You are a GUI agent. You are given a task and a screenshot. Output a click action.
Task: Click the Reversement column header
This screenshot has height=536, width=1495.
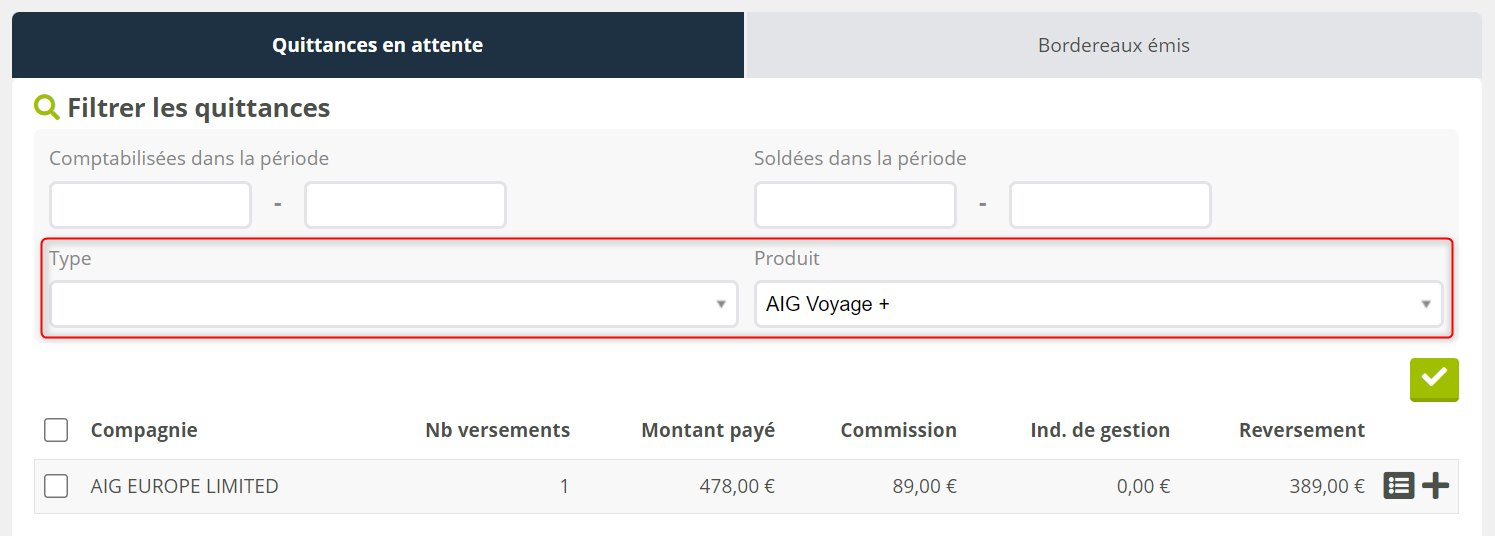[1301, 430]
